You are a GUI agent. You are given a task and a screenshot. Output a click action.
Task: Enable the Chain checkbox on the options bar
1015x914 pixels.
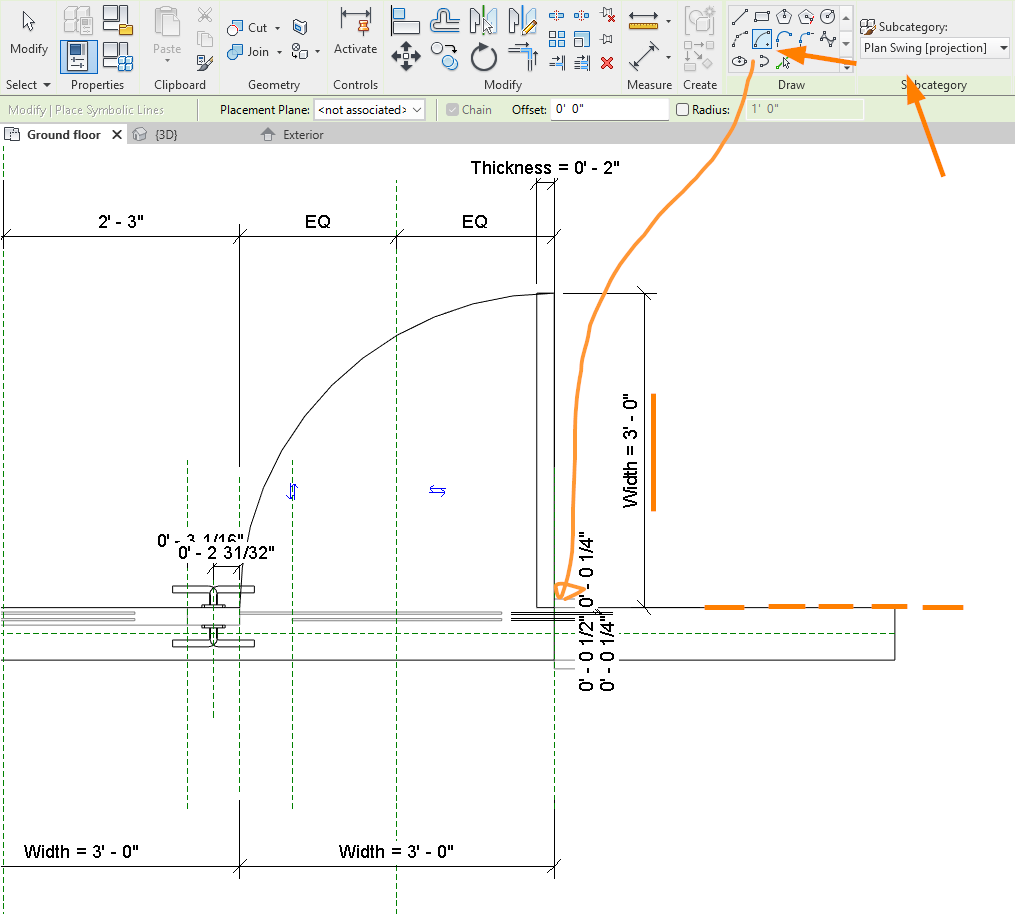point(453,109)
